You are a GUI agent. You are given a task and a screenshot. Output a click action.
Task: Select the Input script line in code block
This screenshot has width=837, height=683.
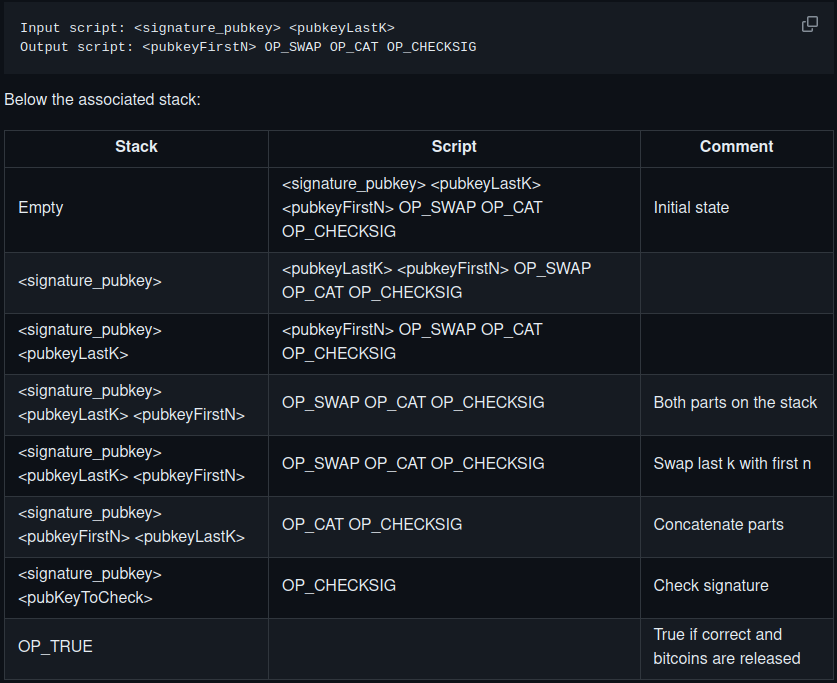(207, 28)
